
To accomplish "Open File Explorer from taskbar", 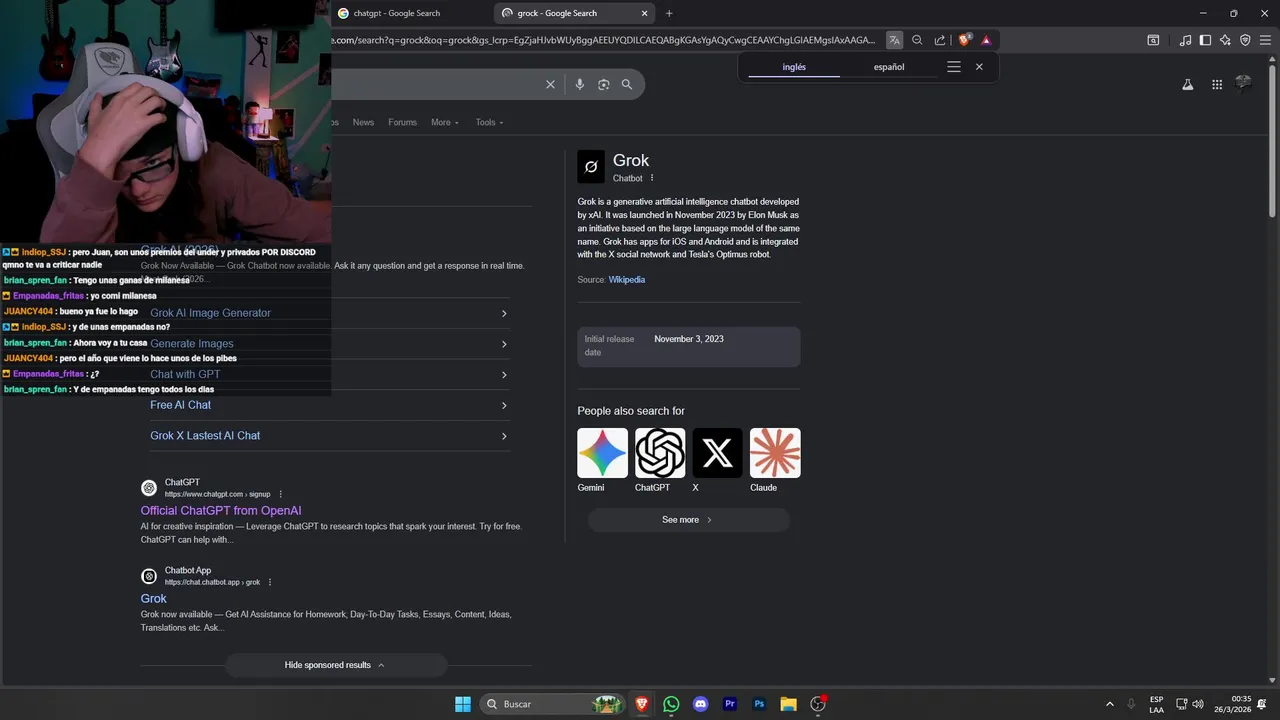I will 788,704.
